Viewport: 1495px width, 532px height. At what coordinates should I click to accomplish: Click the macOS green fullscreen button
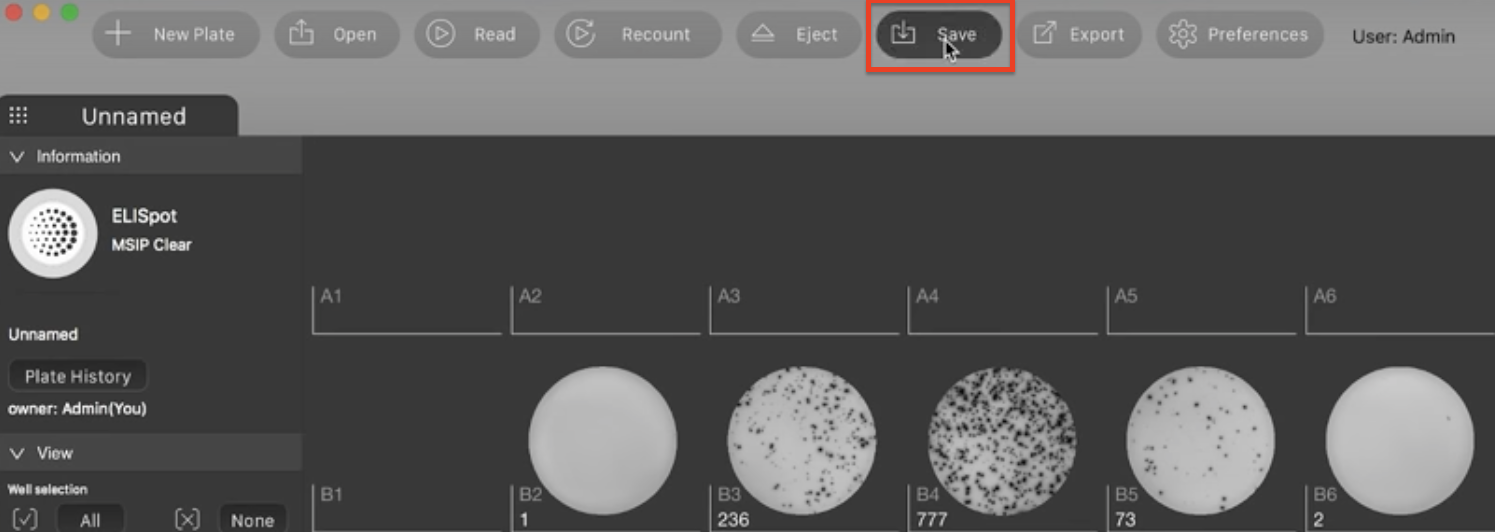tap(69, 12)
